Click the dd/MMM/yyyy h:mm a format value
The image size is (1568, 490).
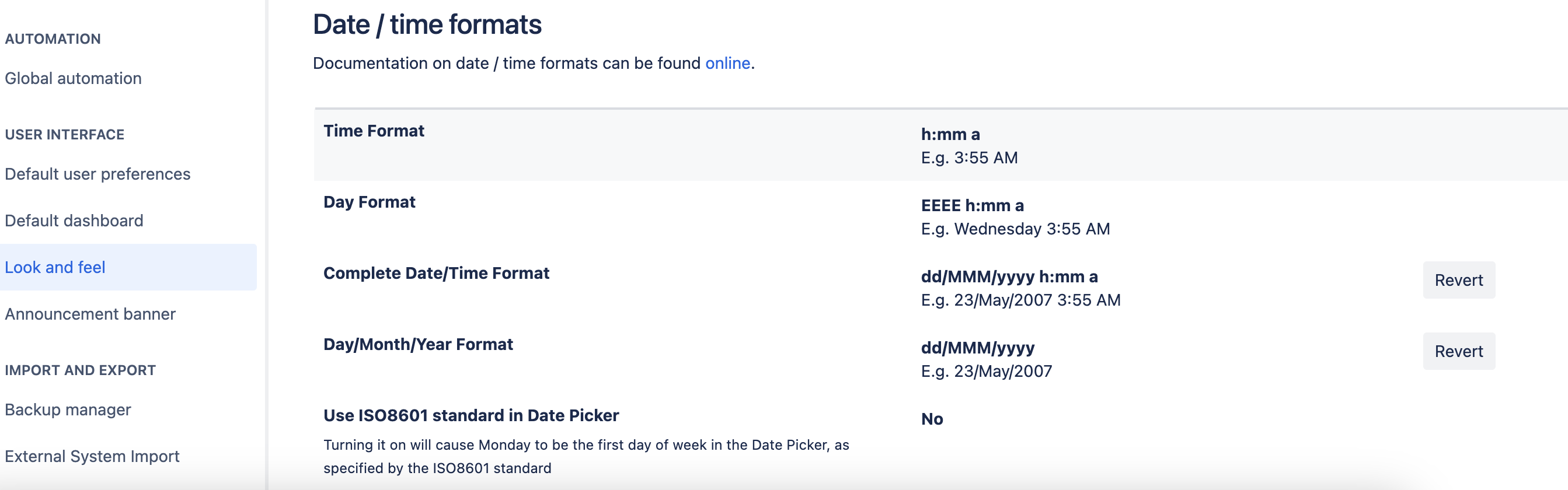click(1009, 276)
